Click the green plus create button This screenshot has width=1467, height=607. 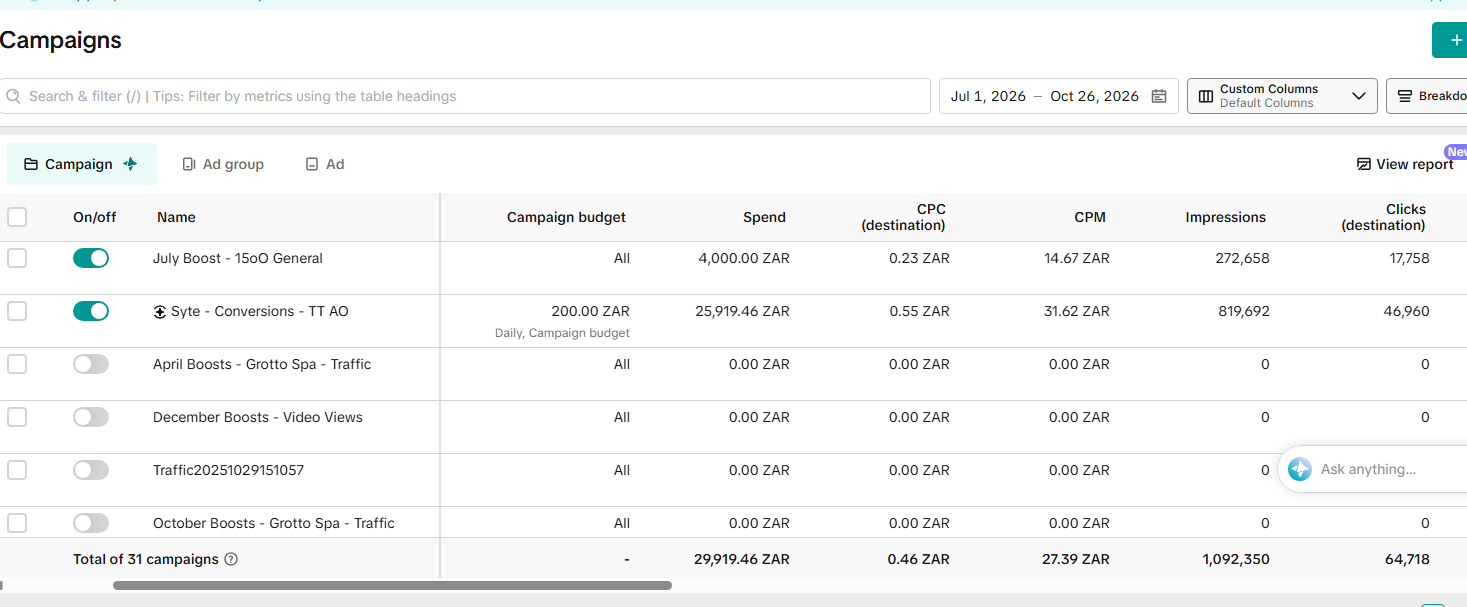1450,40
